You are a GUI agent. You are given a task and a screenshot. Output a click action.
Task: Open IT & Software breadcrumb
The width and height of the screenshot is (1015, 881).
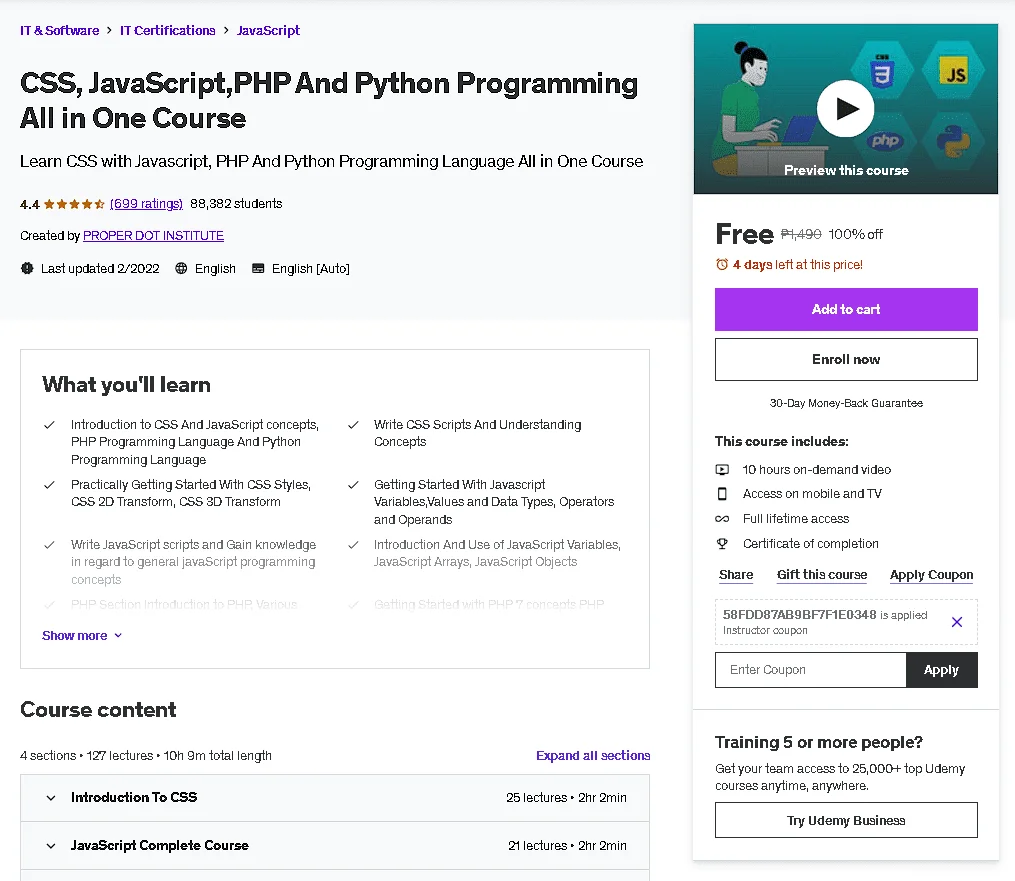60,30
